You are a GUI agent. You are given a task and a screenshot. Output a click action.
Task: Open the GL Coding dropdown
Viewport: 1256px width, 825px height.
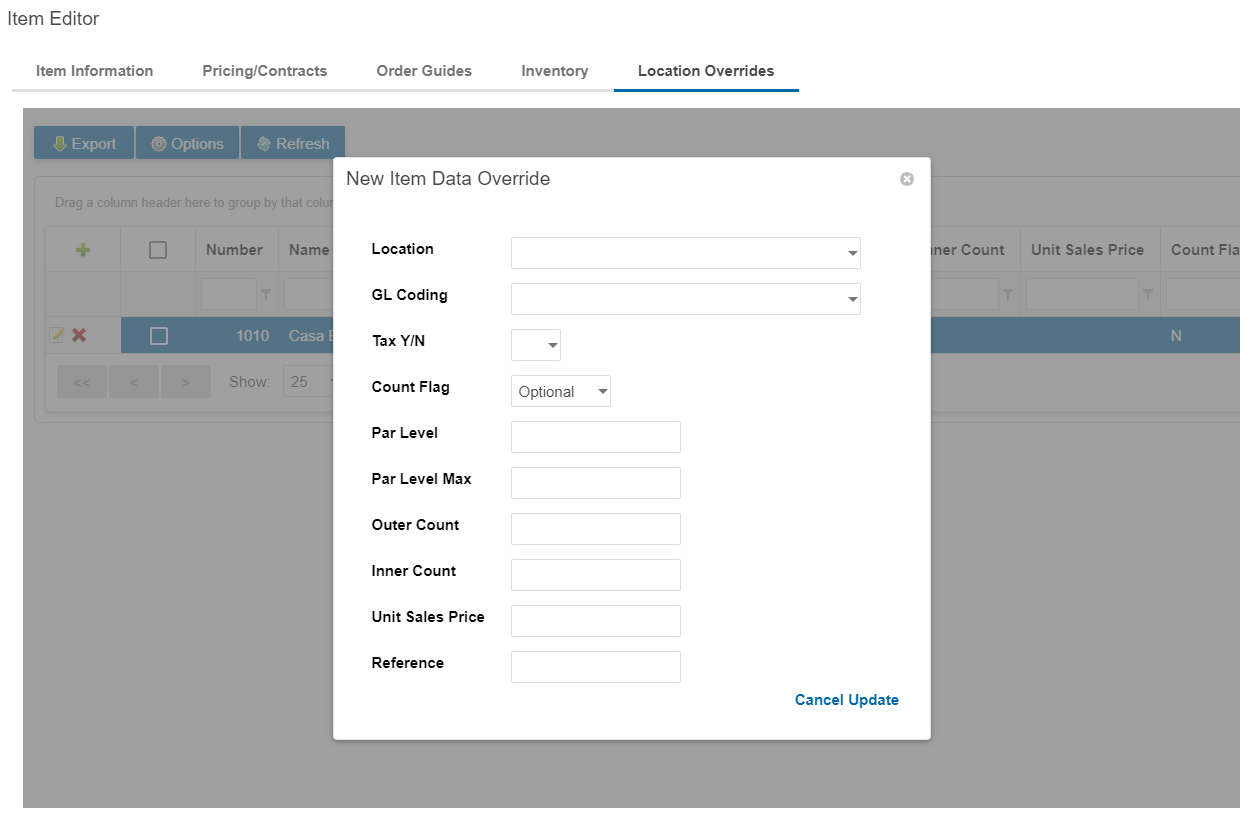(x=852, y=300)
